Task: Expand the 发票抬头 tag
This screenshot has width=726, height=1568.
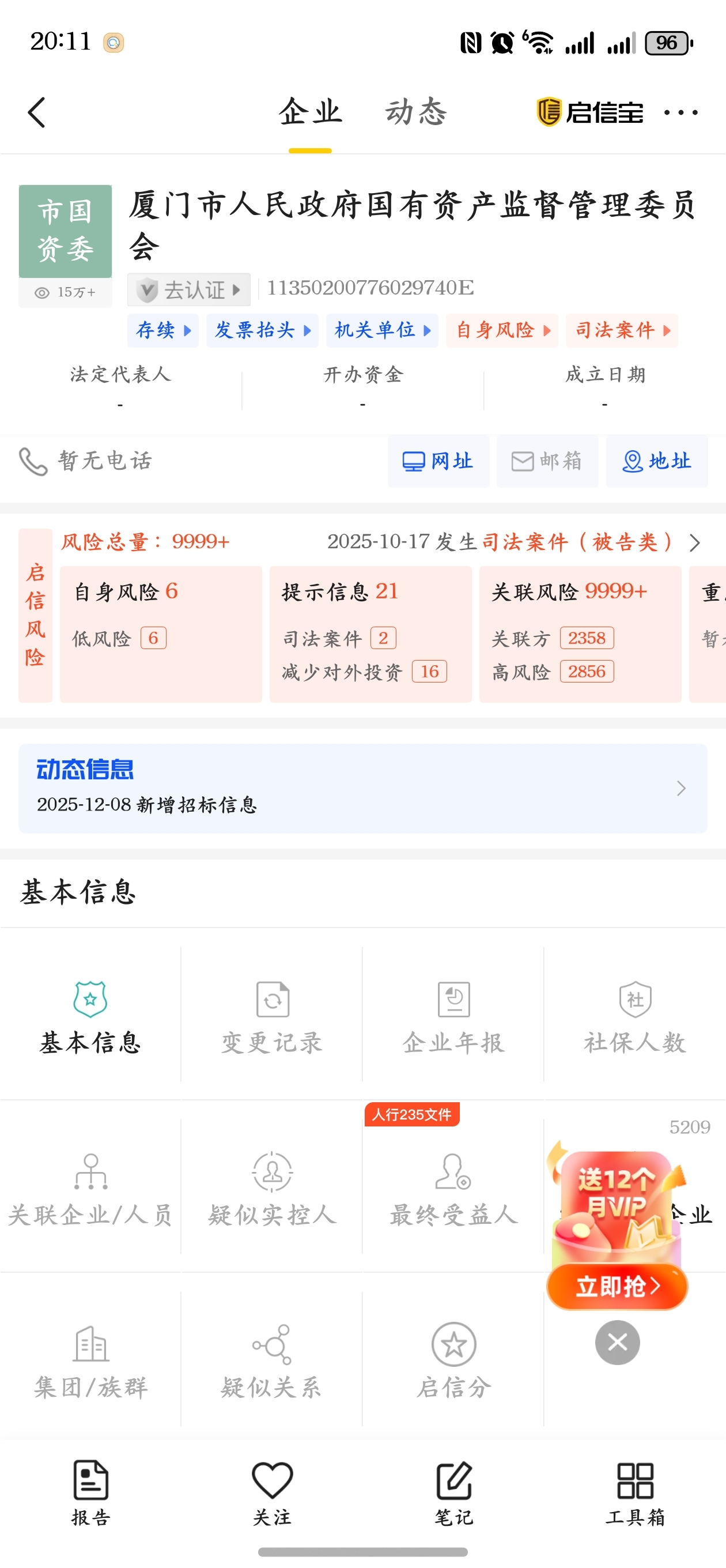Action: tap(262, 330)
